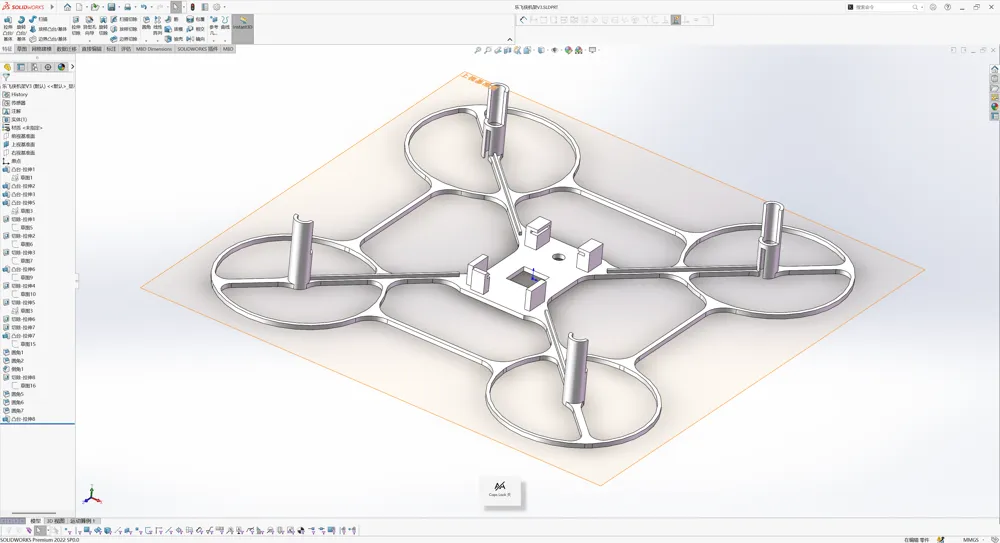Print the document with printer icon
The height and width of the screenshot is (543, 1000).
pos(128,7)
